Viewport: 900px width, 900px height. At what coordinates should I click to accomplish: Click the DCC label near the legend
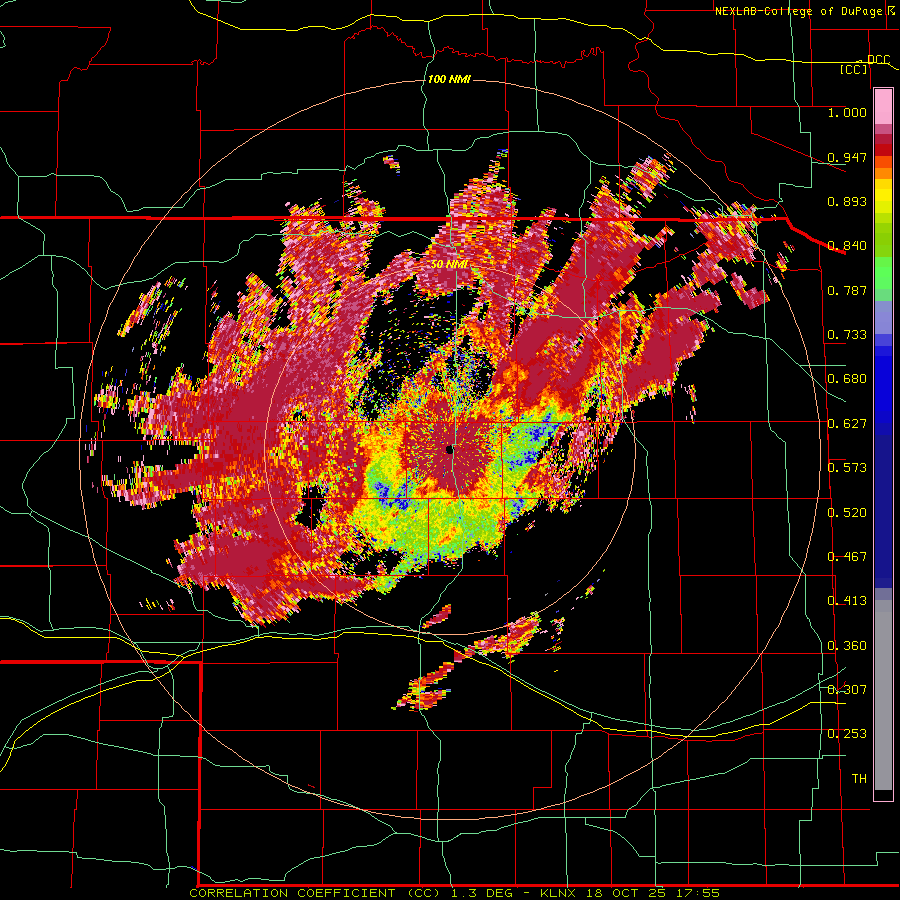click(878, 59)
